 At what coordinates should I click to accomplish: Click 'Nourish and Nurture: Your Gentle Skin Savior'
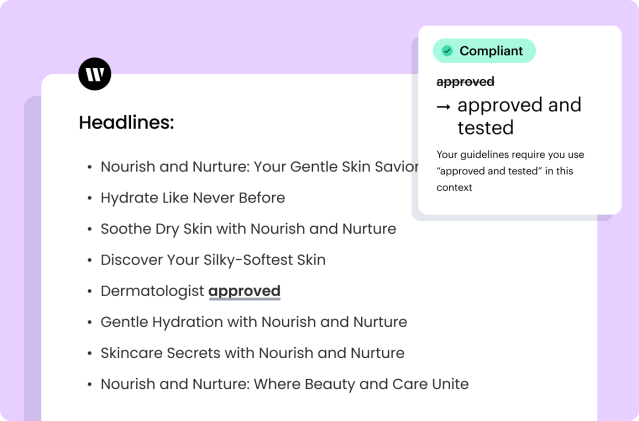click(260, 167)
